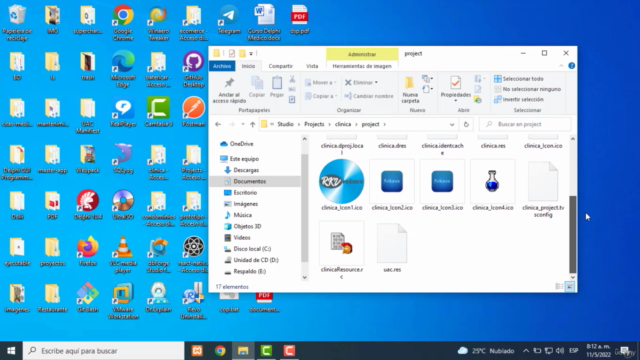Select the clinica_project.tvsconfig file

point(543,189)
